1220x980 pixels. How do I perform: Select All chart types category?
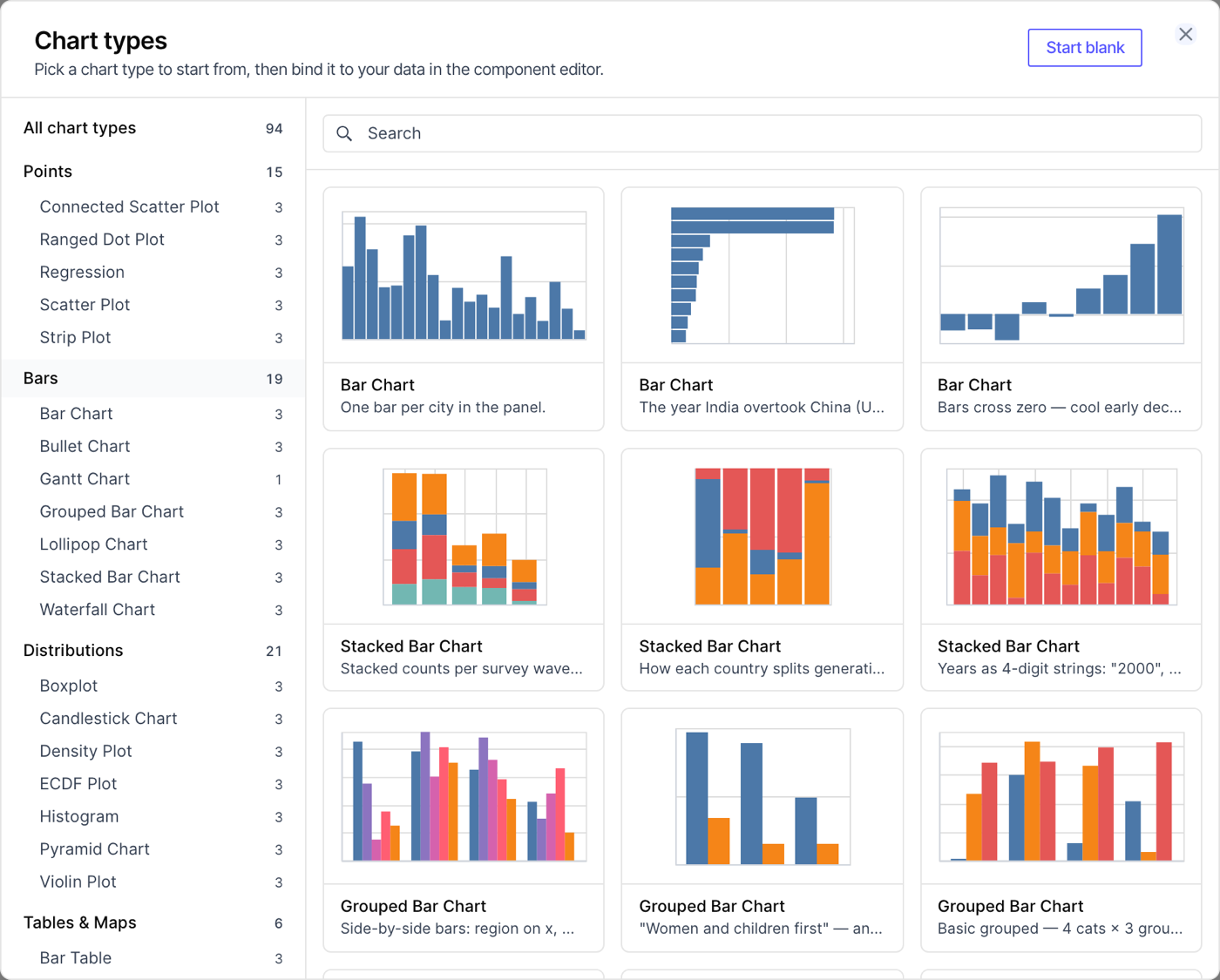point(153,128)
